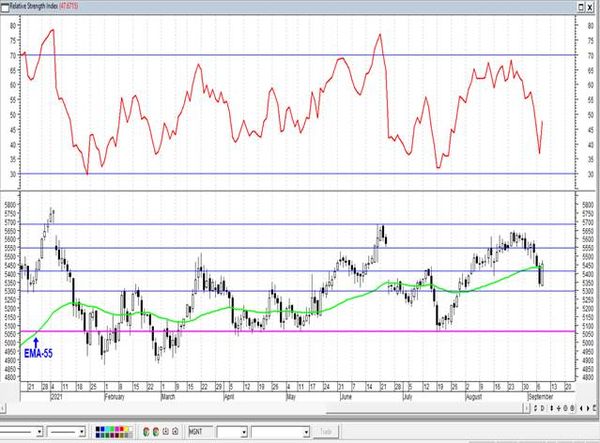Click the right triangle navigation arrow icon
600x443 pixels.
coord(588,408)
